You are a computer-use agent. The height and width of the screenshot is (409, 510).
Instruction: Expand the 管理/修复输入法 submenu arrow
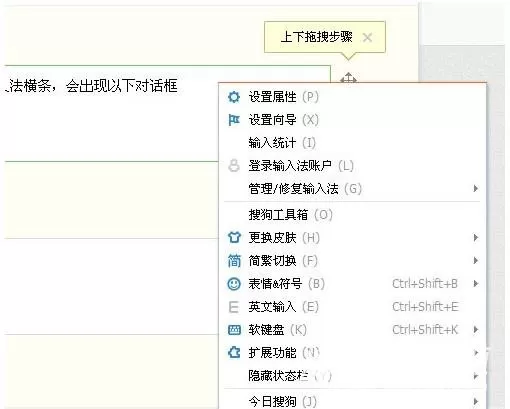[x=476, y=189]
